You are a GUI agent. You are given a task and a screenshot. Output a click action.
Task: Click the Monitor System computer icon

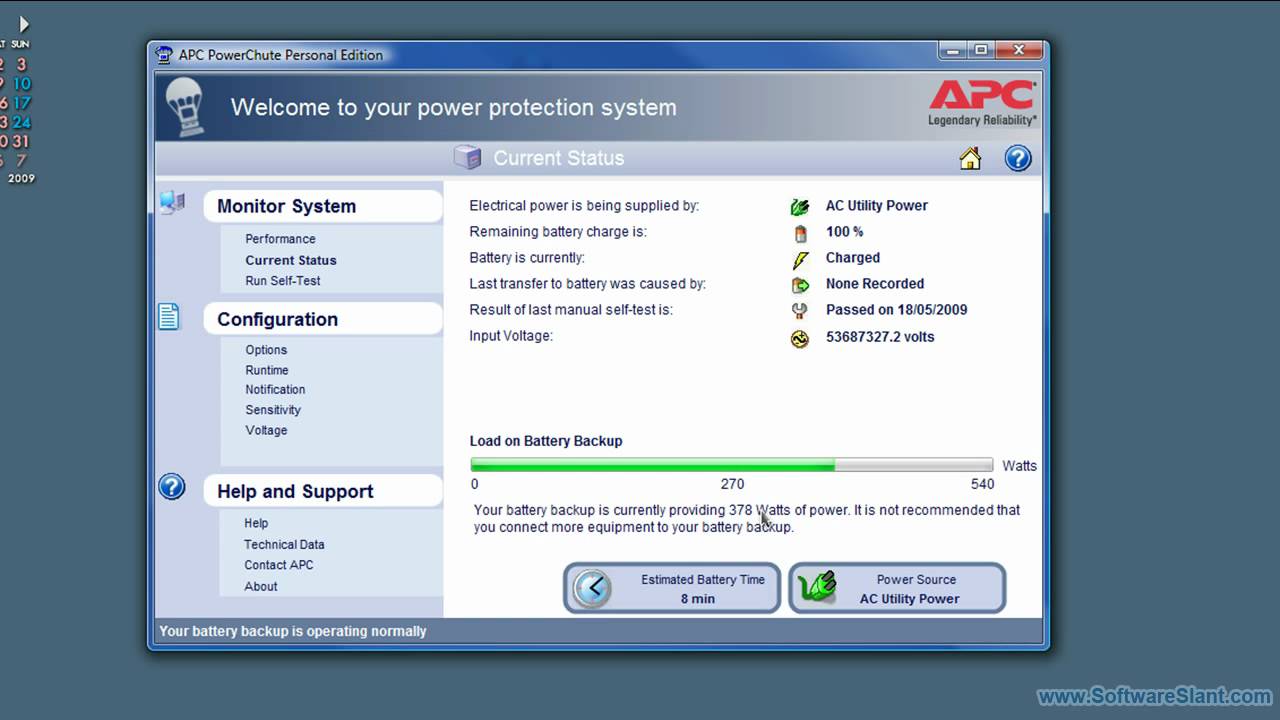172,203
